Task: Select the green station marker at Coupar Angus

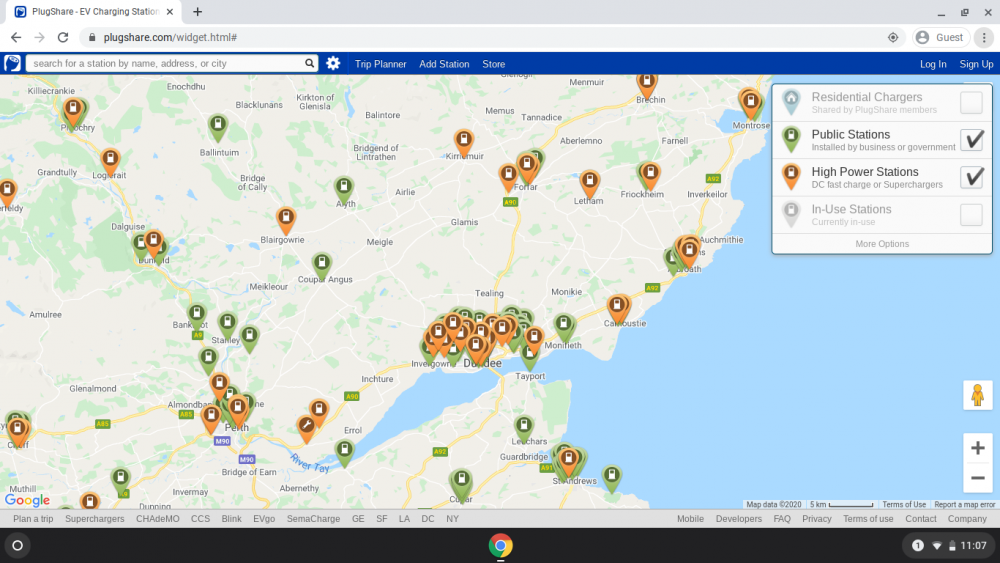Action: point(322,266)
